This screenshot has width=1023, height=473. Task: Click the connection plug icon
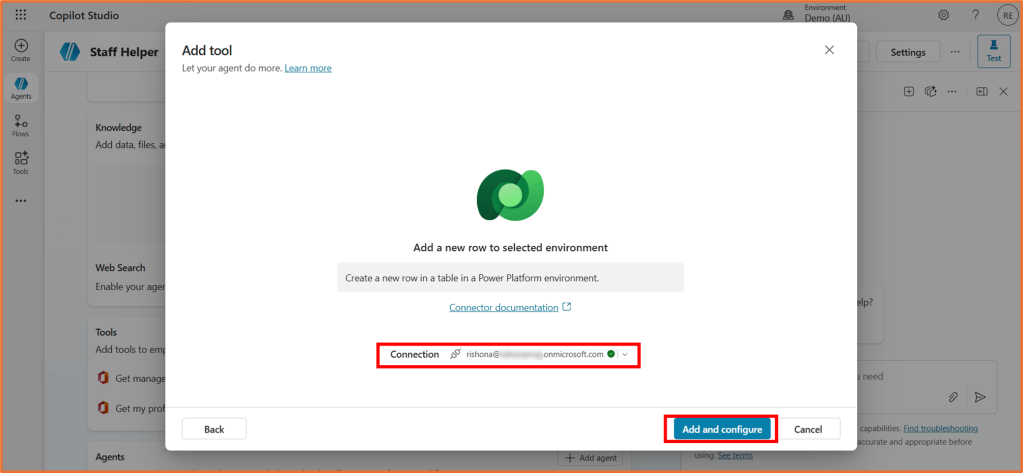point(455,354)
